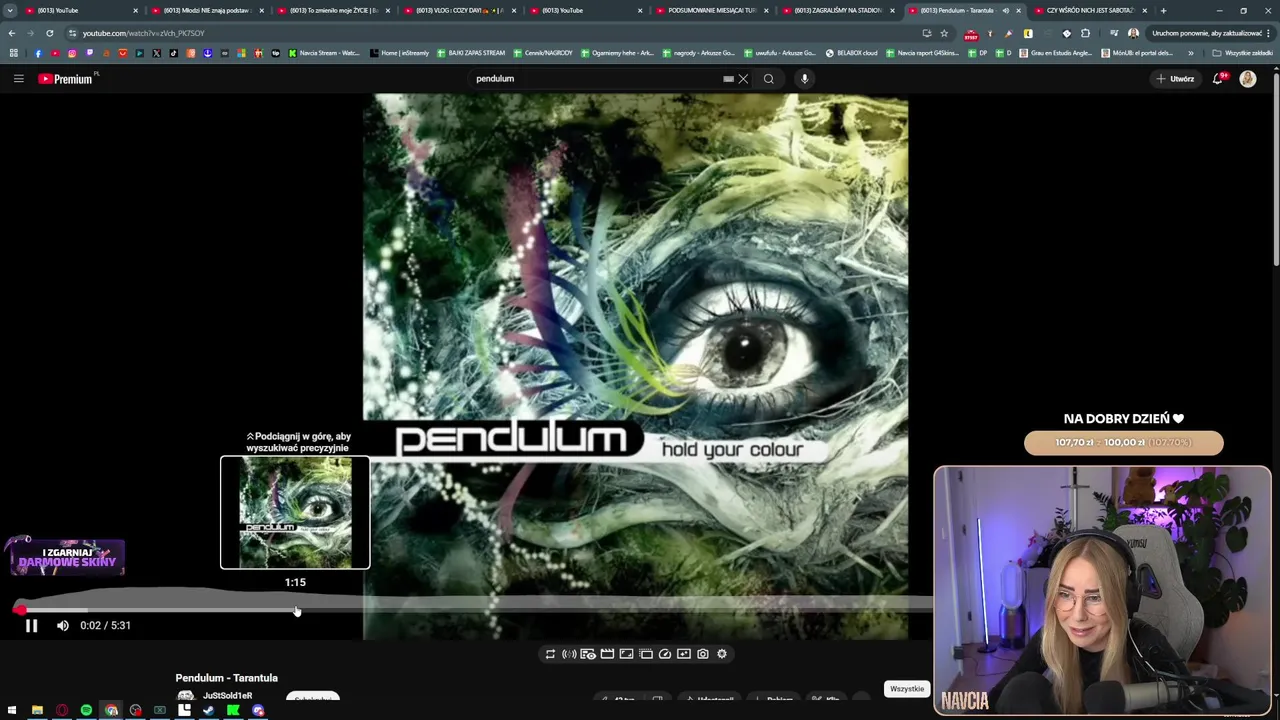
Task: Open extension settings gear in player toolbar
Action: (722, 654)
